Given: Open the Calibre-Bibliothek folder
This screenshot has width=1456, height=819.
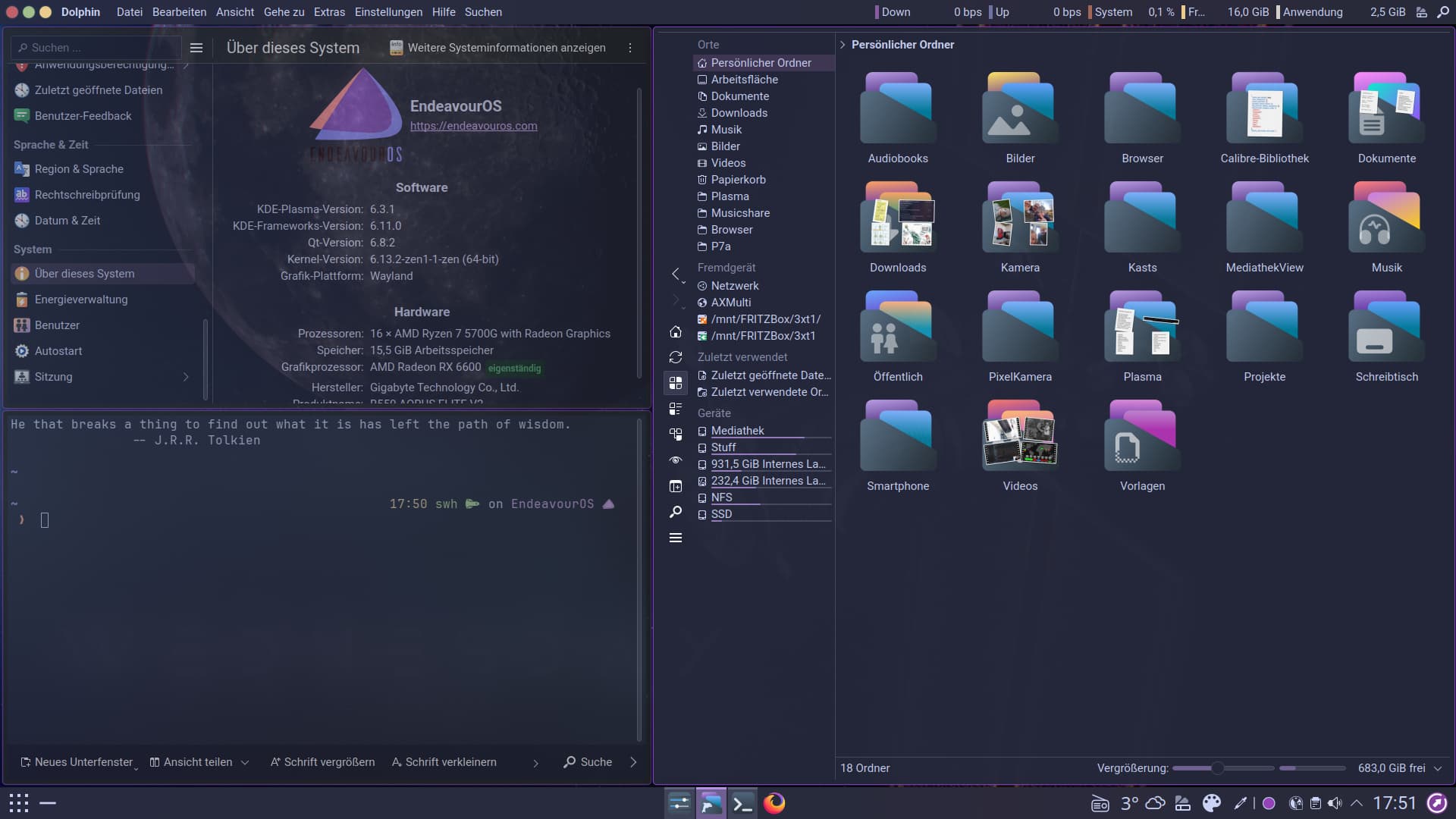Looking at the screenshot, I should 1264,118.
